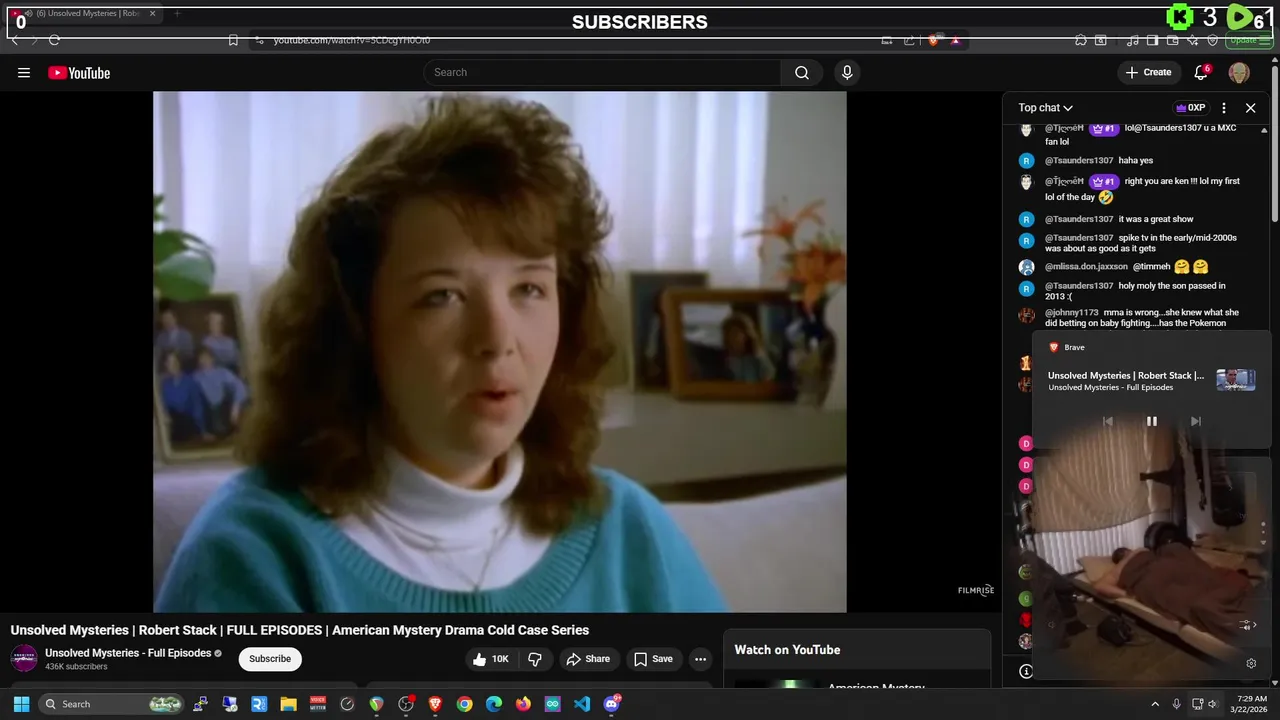This screenshot has height=720, width=1280.
Task: Dislike the video
Action: point(535,658)
